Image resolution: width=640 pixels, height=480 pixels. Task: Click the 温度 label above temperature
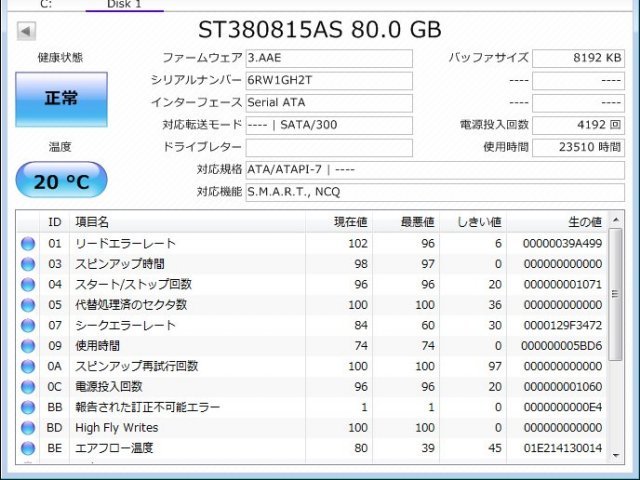60,147
